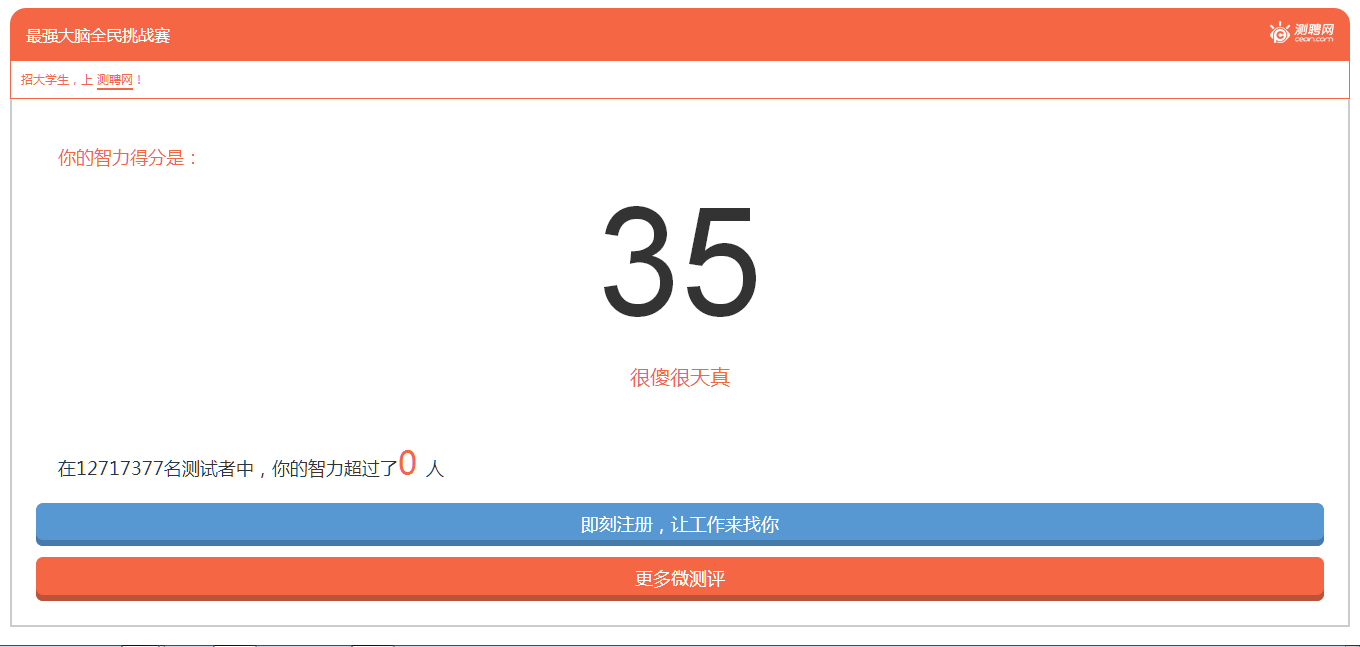Viewport: 1360px width, 647px height.
Task: Click the 测聘网 logo in header
Action: coord(1301,33)
